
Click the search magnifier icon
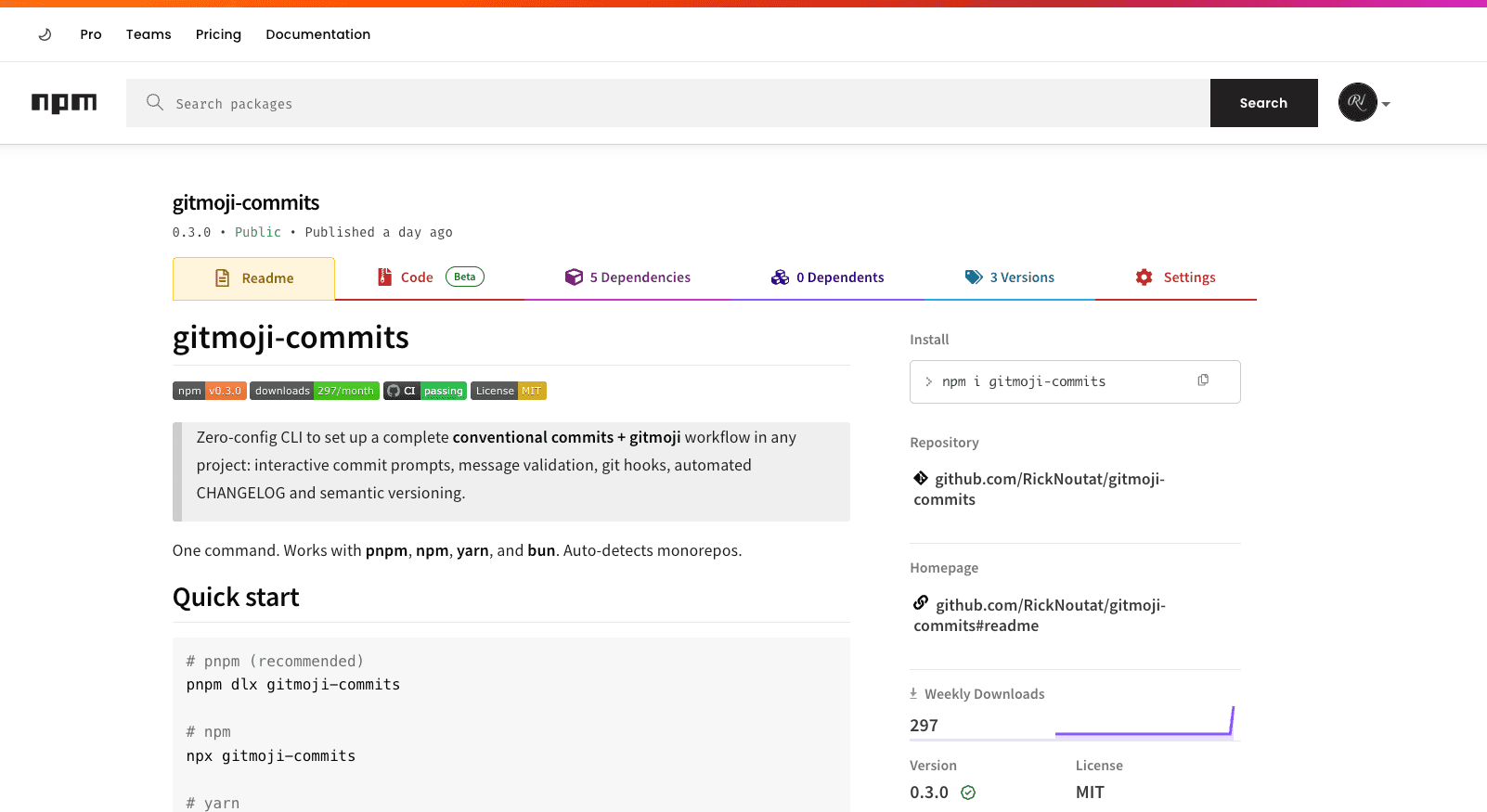click(155, 102)
